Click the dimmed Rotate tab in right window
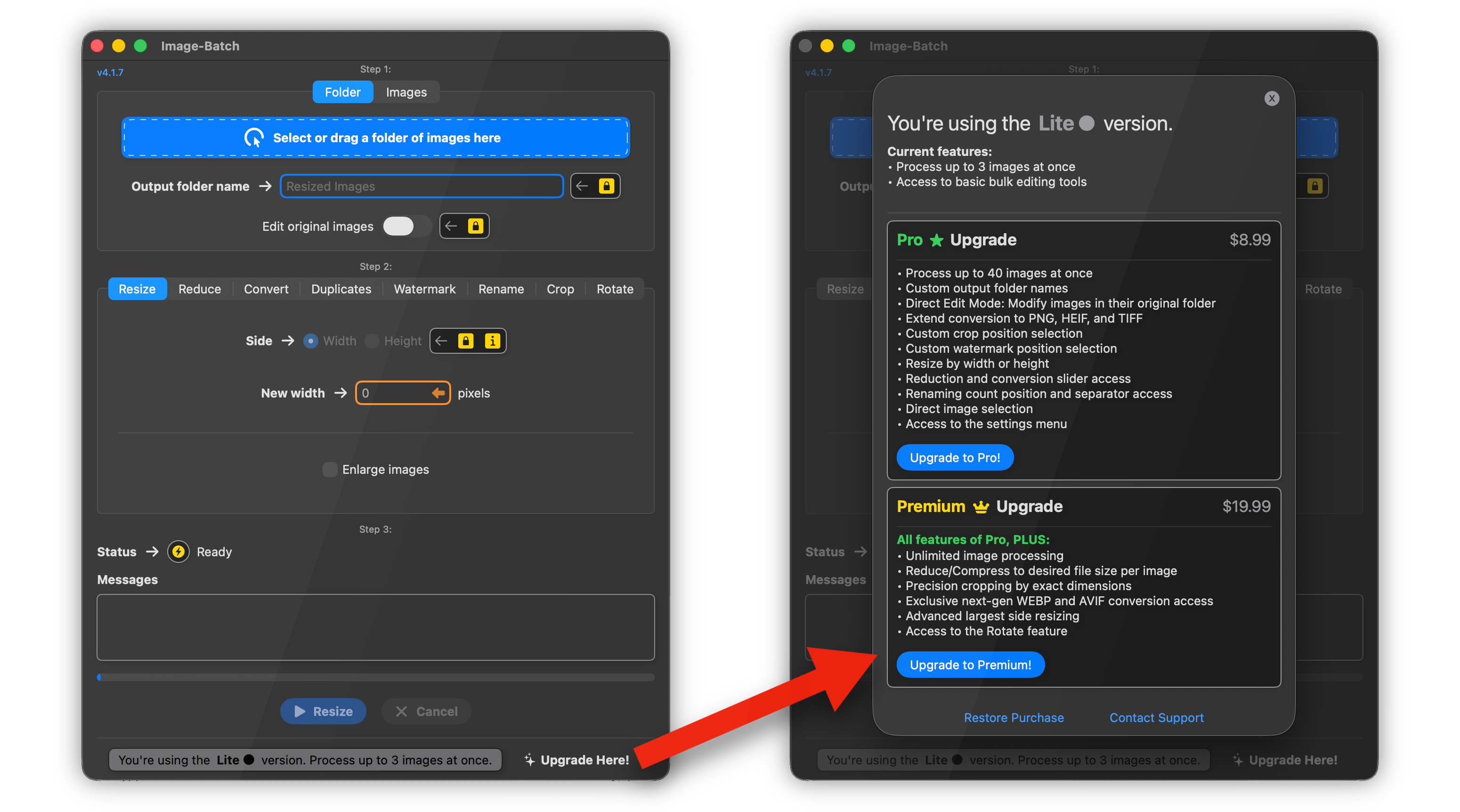This screenshot has width=1460, height=812. (1323, 289)
